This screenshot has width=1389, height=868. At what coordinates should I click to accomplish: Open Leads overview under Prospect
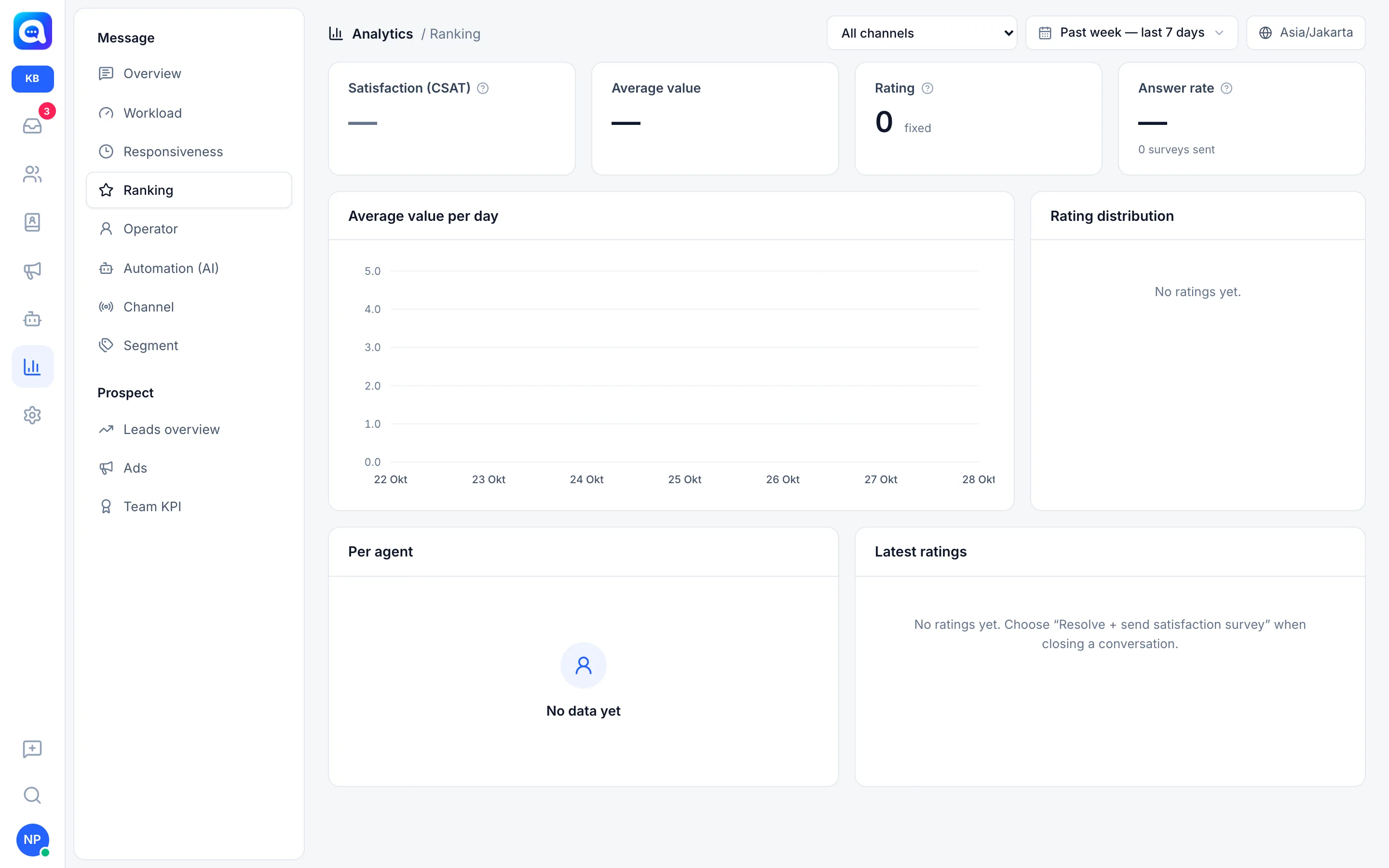(189, 429)
